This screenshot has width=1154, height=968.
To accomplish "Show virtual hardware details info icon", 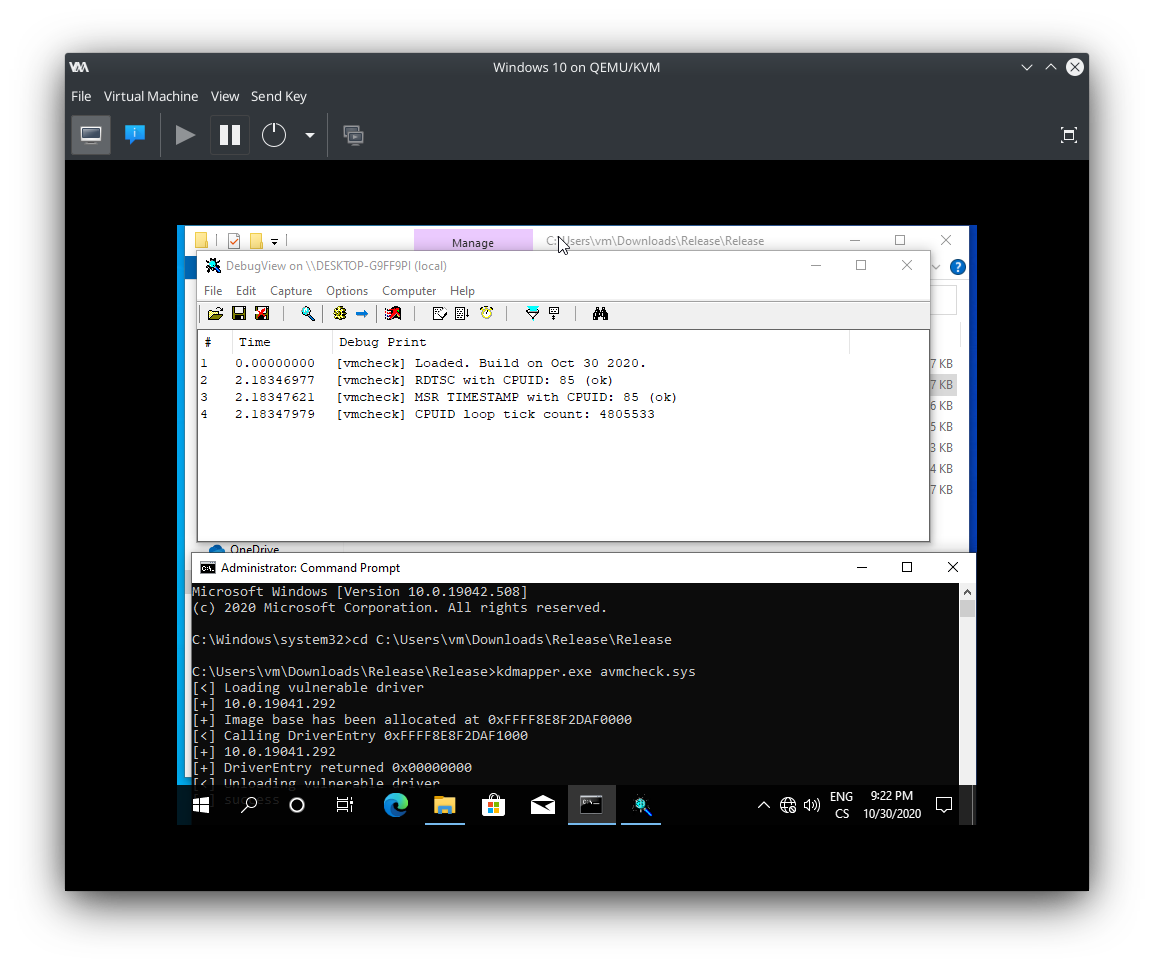I will coord(135,135).
